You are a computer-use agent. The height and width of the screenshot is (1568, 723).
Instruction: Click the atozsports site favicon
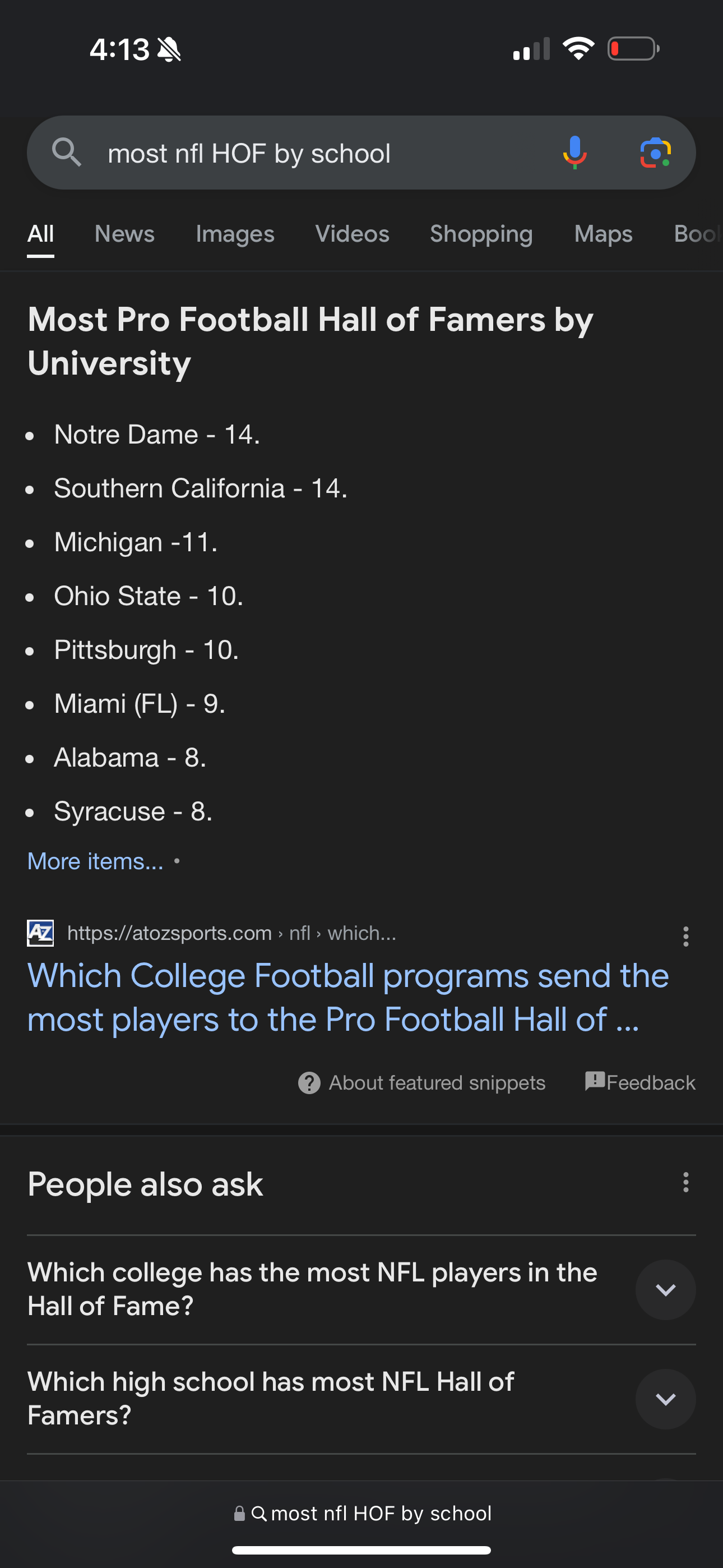(40, 933)
